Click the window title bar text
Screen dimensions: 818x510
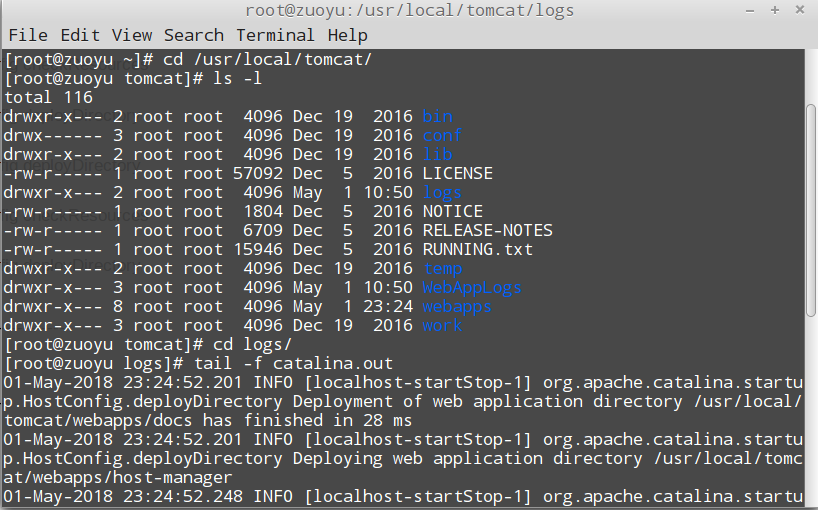tap(409, 11)
